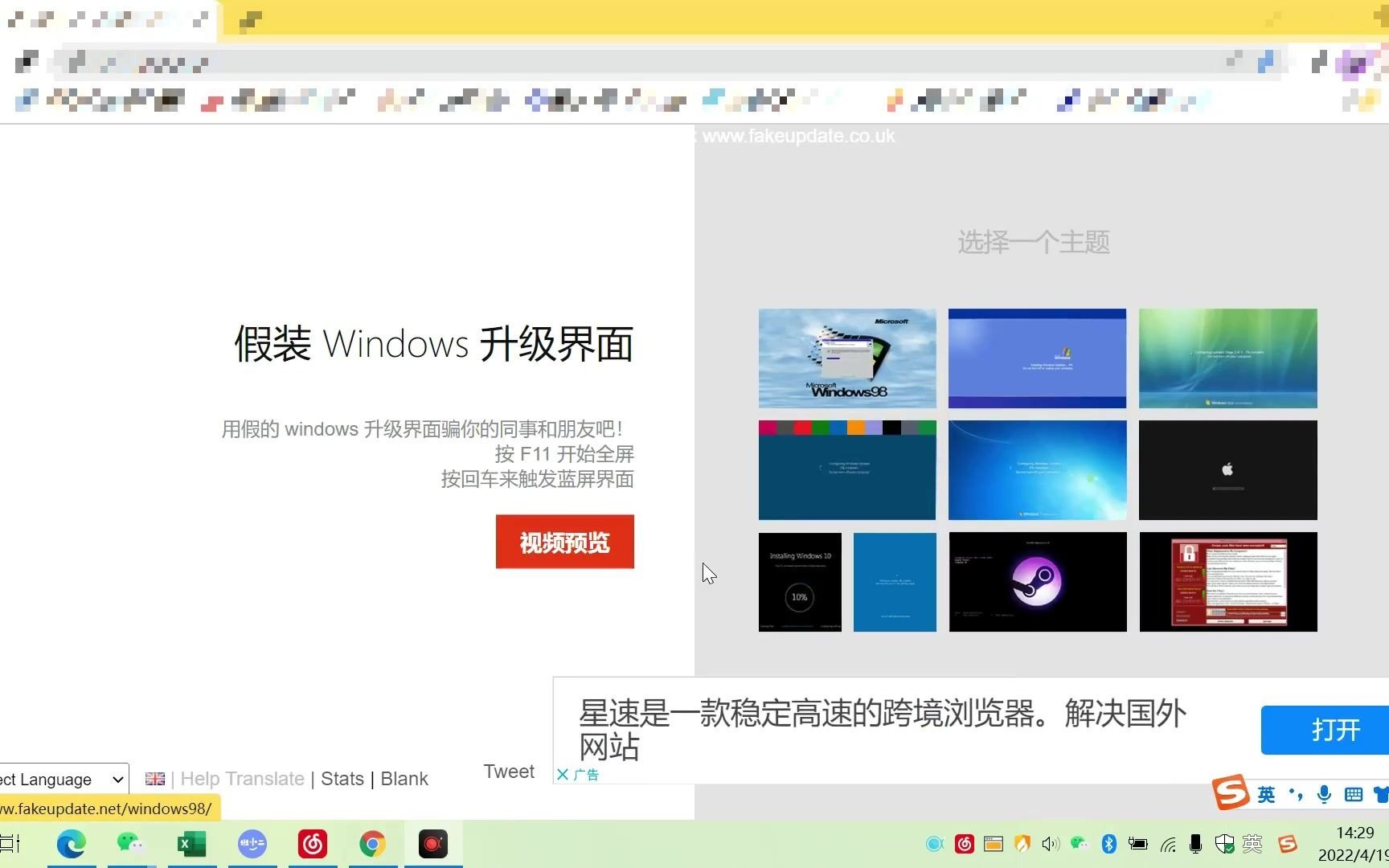Open the screen recorder taskbar icon
Viewport: 1389px width, 868px height.
(x=432, y=844)
